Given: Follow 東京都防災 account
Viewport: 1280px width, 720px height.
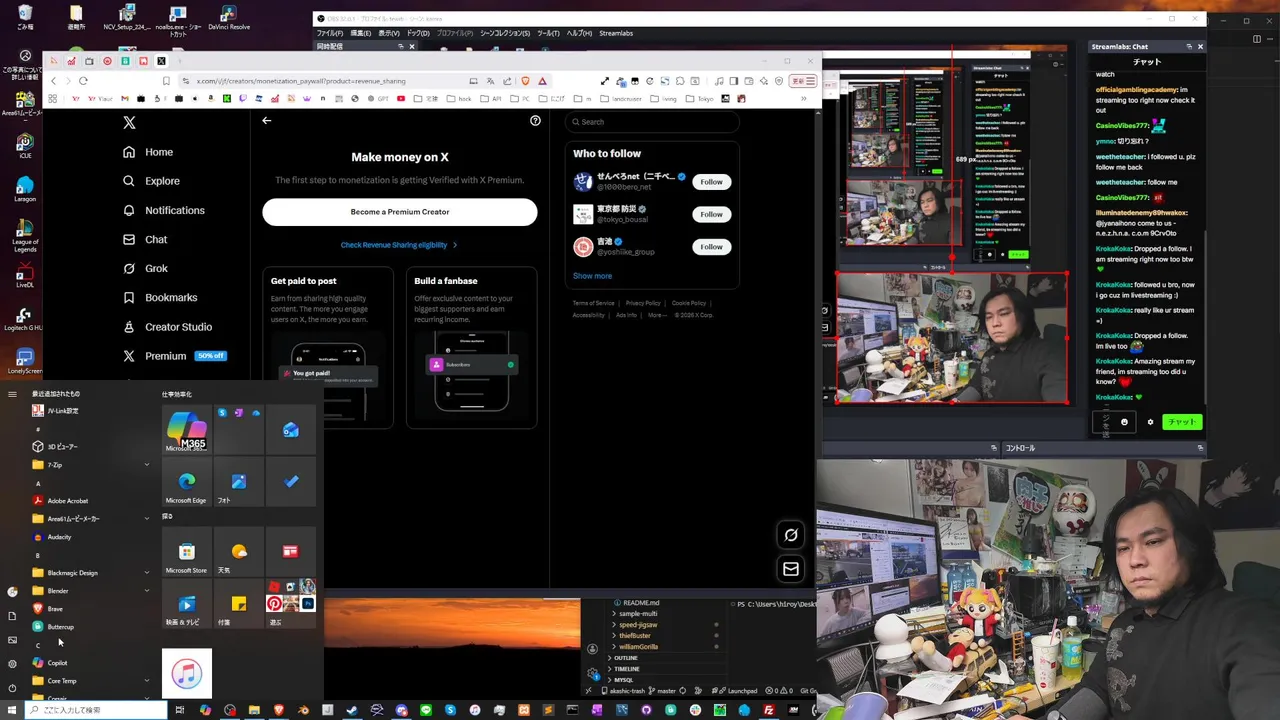Looking at the screenshot, I should click(711, 214).
